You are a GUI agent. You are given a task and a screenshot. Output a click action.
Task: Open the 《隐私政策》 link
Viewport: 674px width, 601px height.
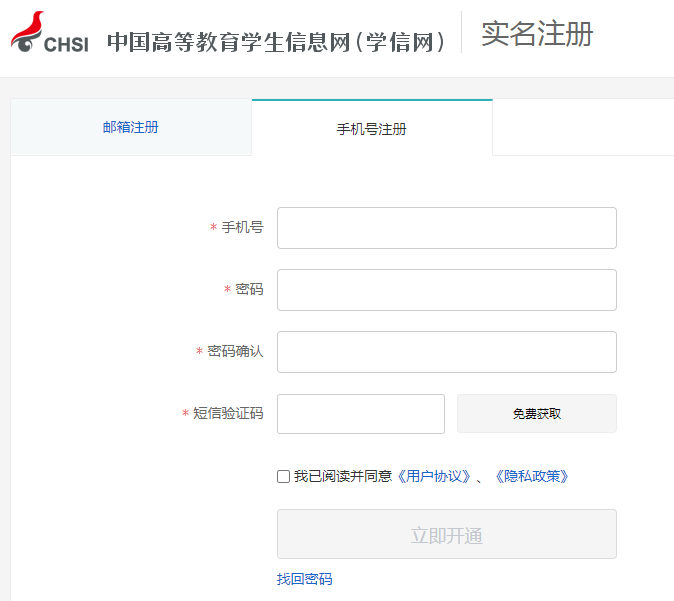coord(532,476)
